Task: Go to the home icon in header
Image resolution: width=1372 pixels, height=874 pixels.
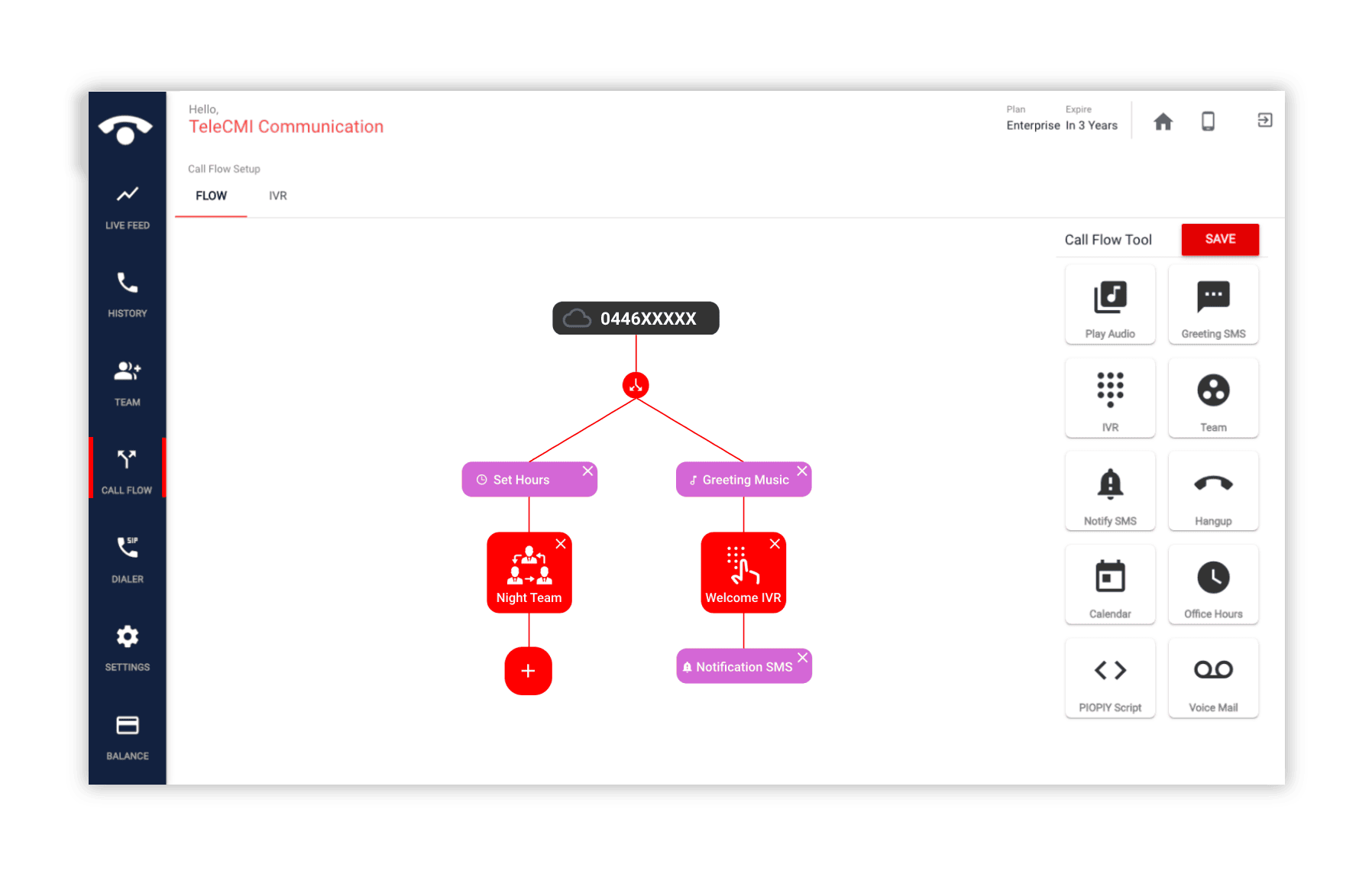Action: click(x=1163, y=121)
